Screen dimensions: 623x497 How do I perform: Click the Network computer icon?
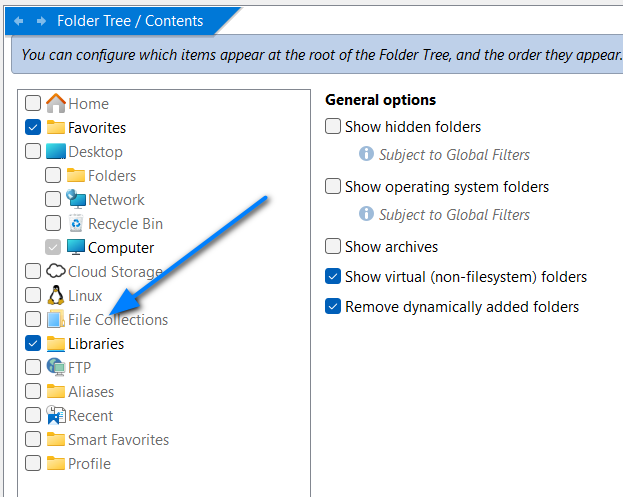pos(75,199)
